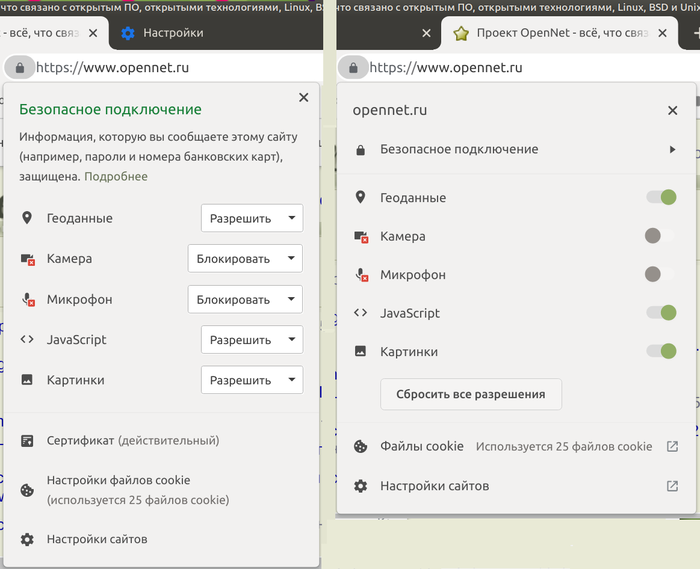This screenshot has height=569, width=700.
Task: Open the Камера 'Блокировать' dropdown
Action: pos(245,258)
